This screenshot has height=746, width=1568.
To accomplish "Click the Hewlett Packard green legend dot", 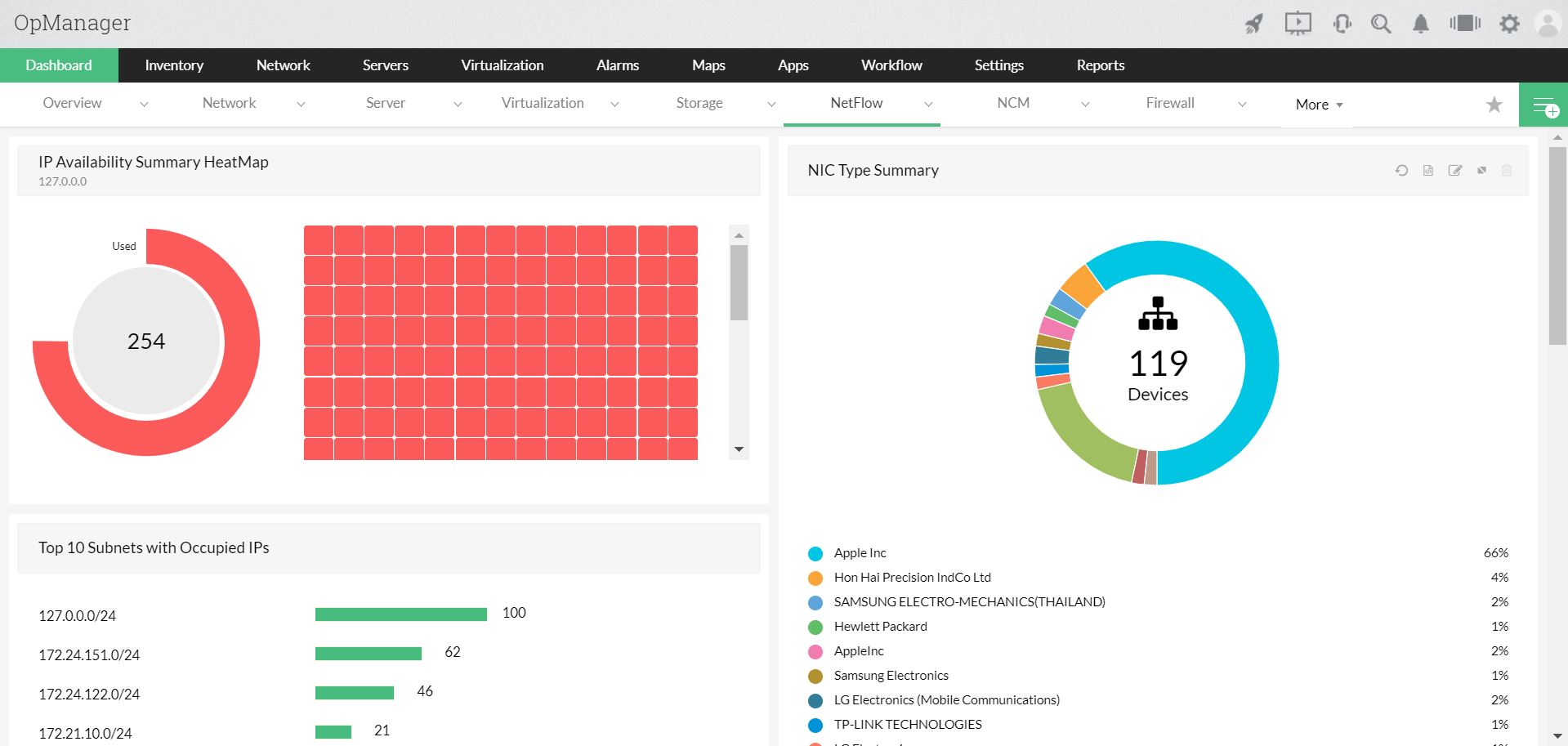I will tap(815, 628).
